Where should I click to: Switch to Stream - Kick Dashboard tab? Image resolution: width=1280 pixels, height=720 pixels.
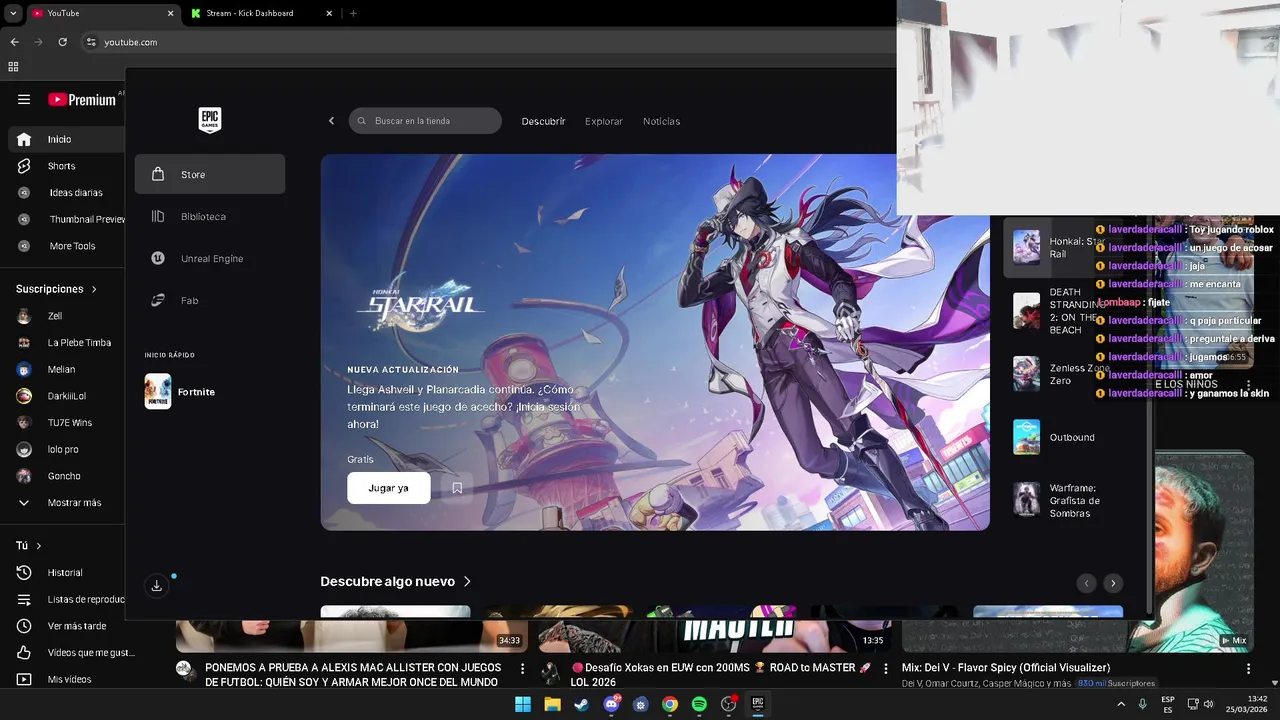263,13
